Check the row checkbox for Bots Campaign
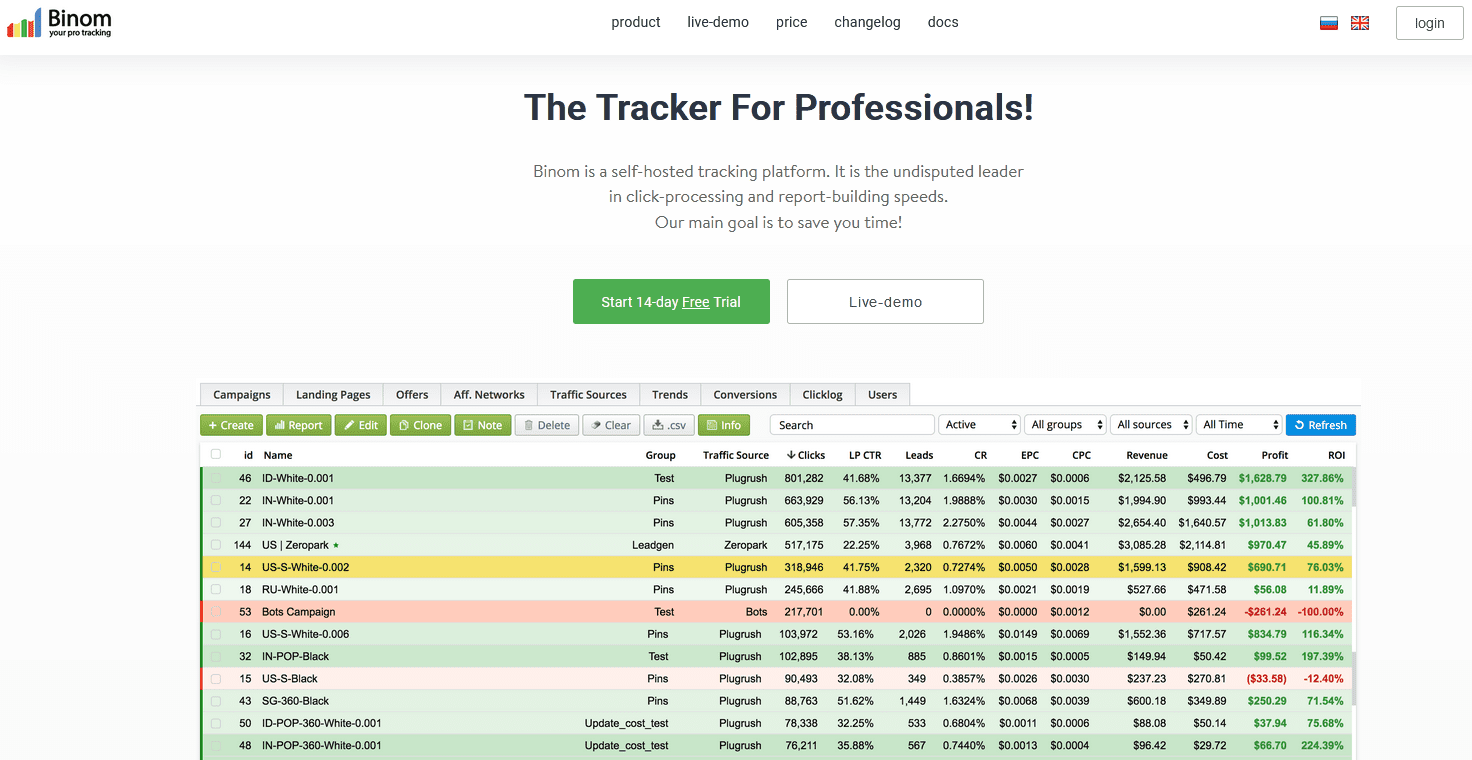The width and height of the screenshot is (1472, 760). [215, 611]
